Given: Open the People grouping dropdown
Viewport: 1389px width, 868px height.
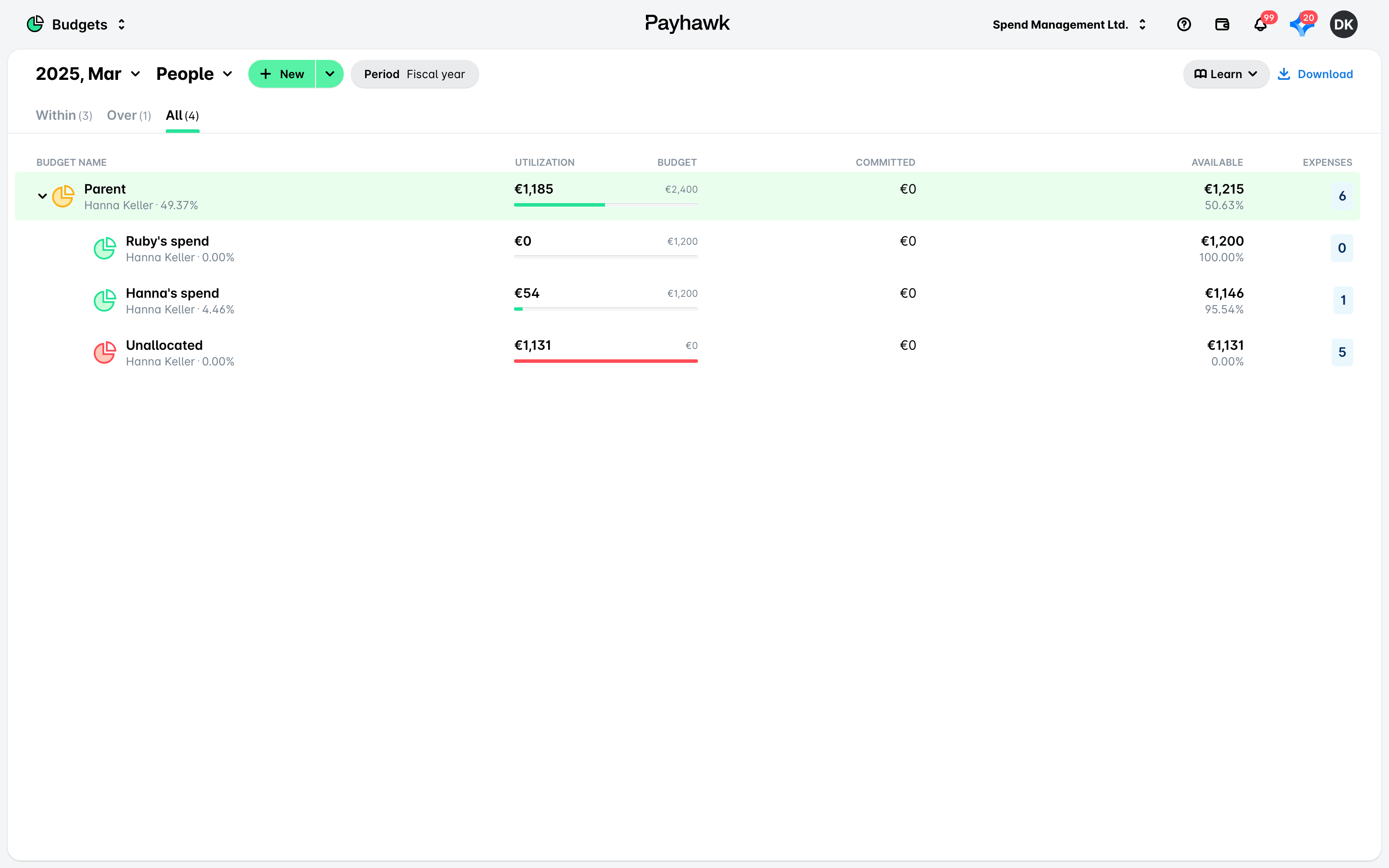Looking at the screenshot, I should [194, 74].
